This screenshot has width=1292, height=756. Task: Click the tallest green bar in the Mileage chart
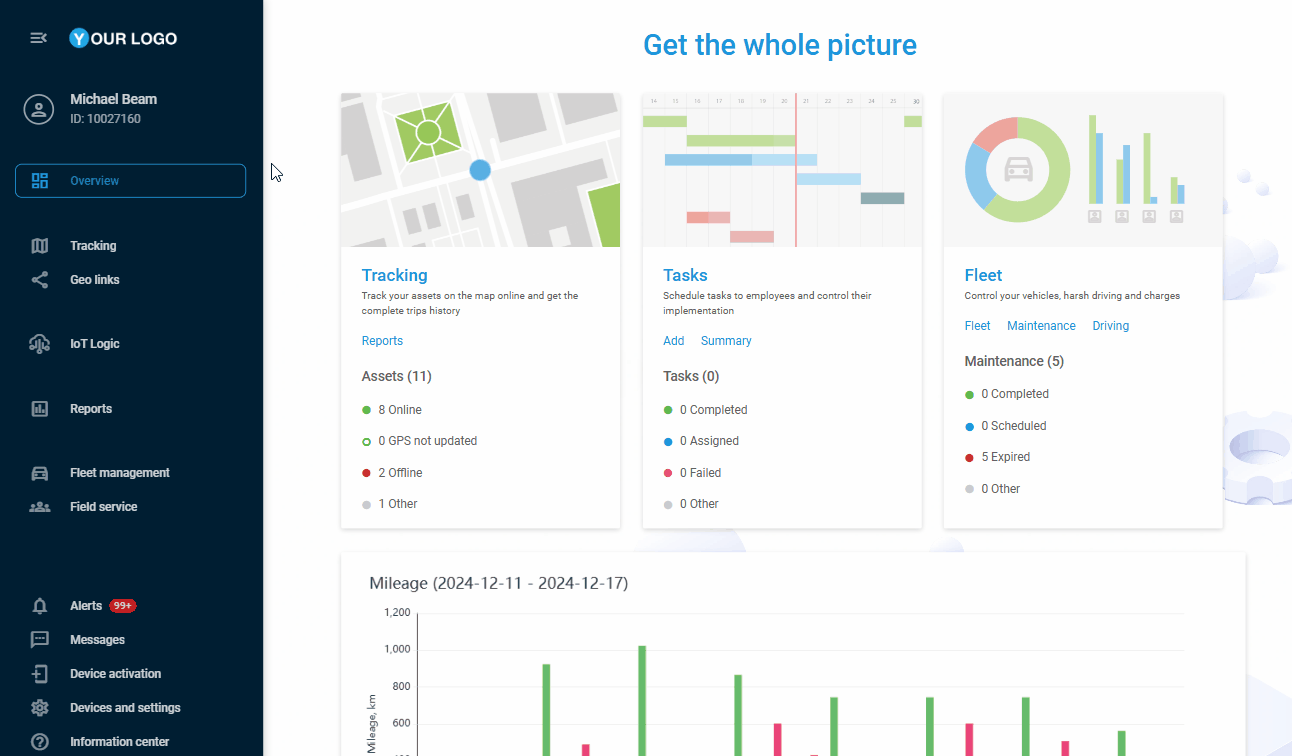pyautogui.click(x=642, y=700)
